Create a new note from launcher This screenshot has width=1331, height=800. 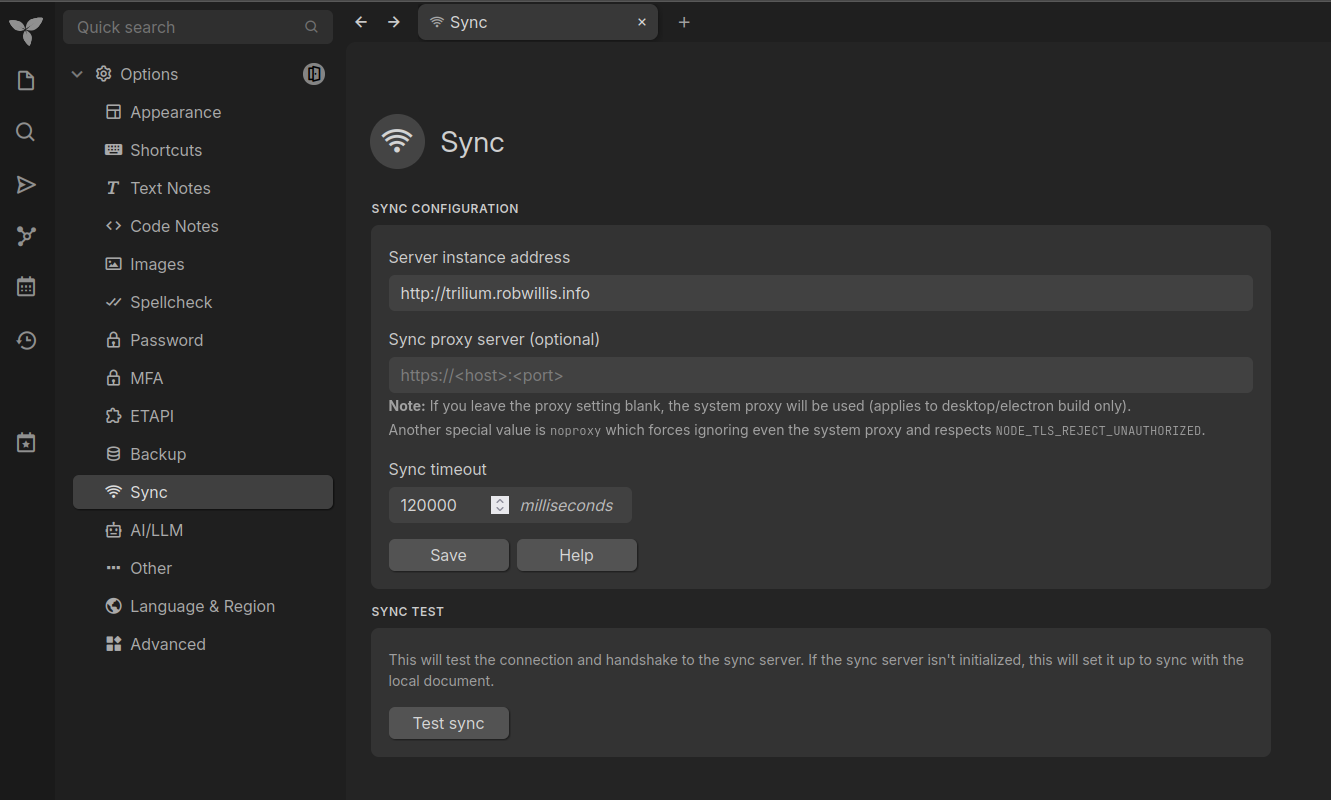[x=26, y=81]
